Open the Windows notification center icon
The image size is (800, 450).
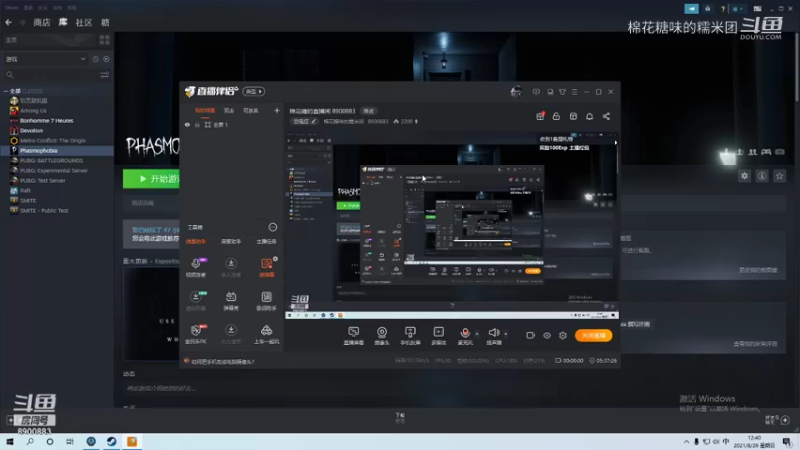[788, 442]
